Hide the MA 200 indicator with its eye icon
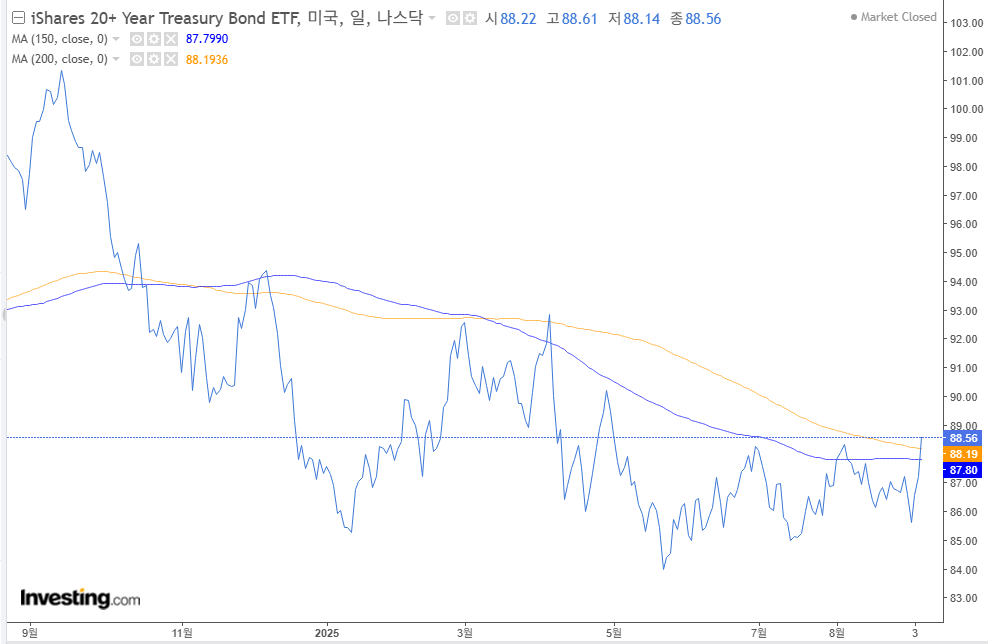 click(x=137, y=59)
